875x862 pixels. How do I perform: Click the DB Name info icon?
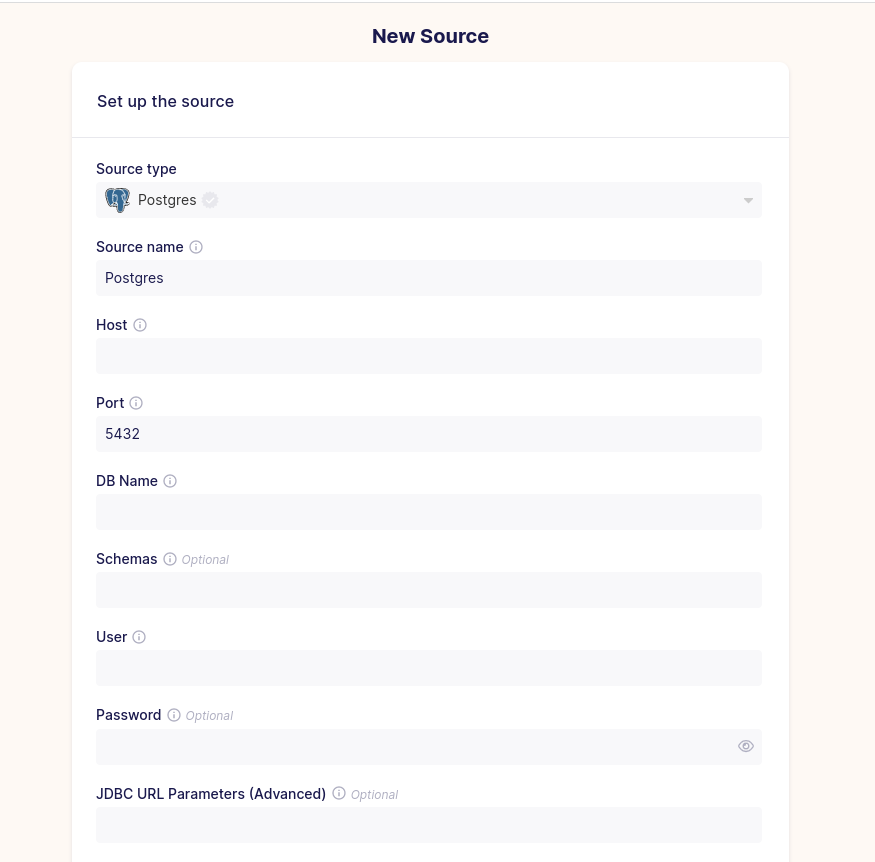[170, 481]
